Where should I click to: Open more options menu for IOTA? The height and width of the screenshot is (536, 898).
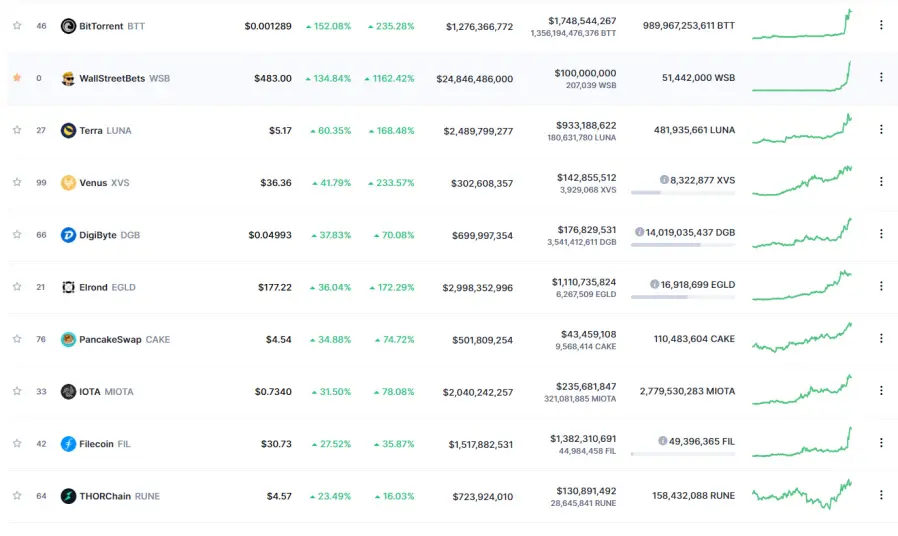coord(881,391)
